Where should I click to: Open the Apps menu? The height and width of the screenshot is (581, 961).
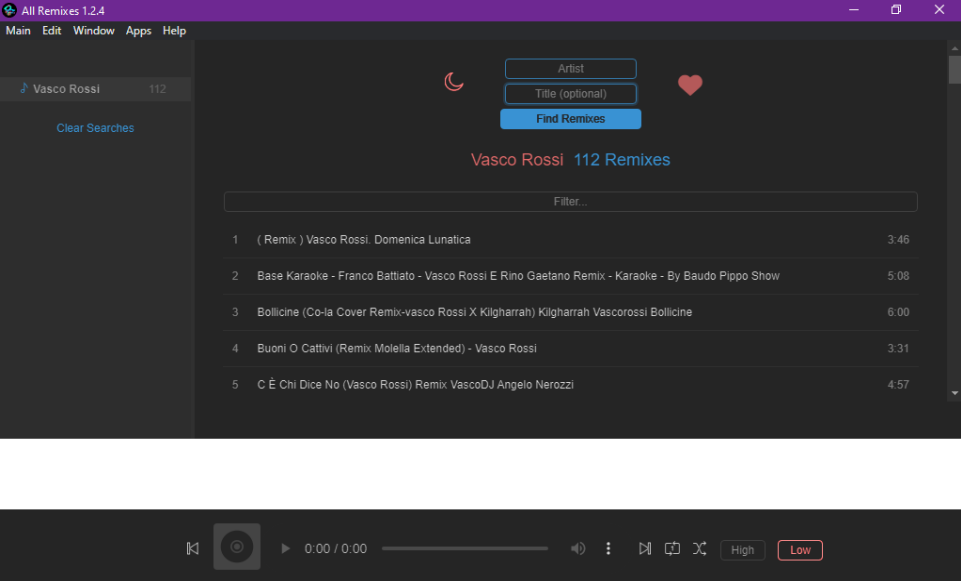[139, 31]
